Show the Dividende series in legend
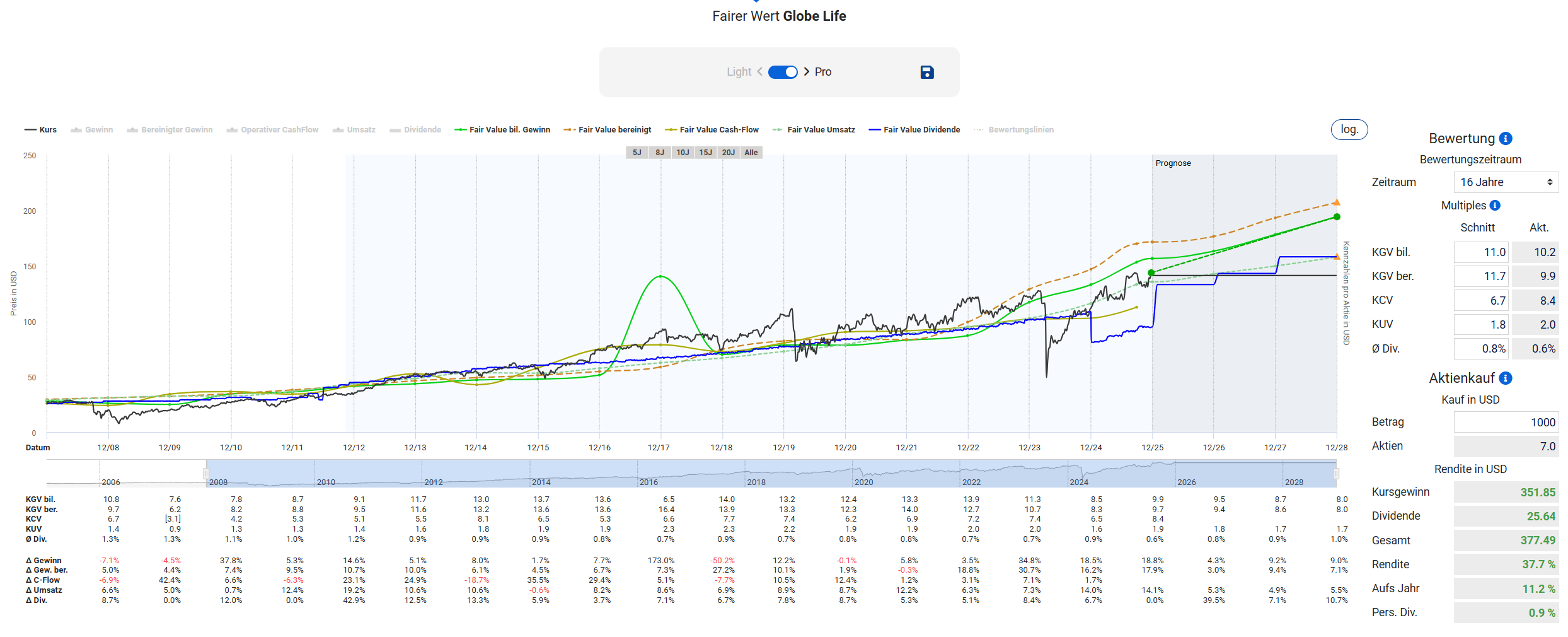This screenshot has height=637, width=1568. click(x=415, y=130)
